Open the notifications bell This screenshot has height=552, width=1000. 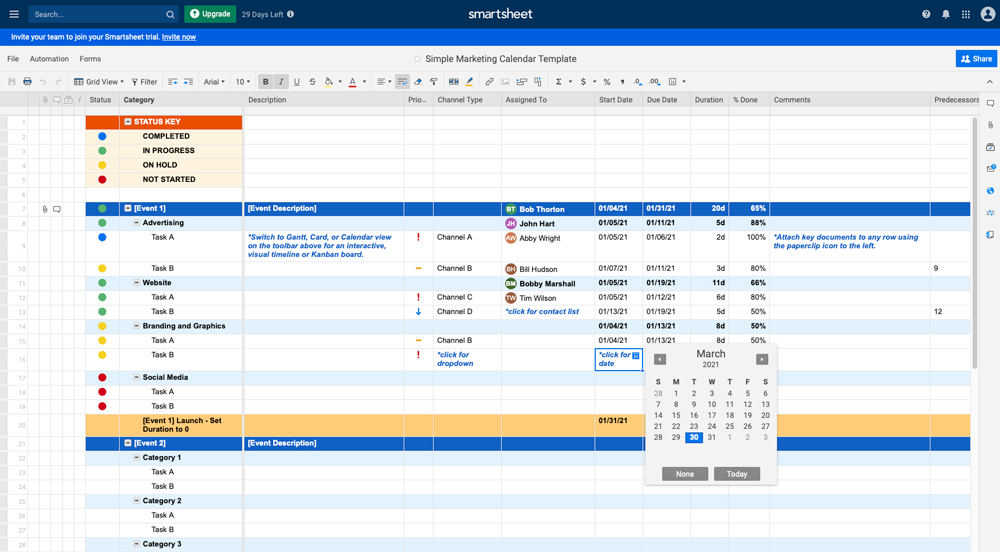point(946,14)
